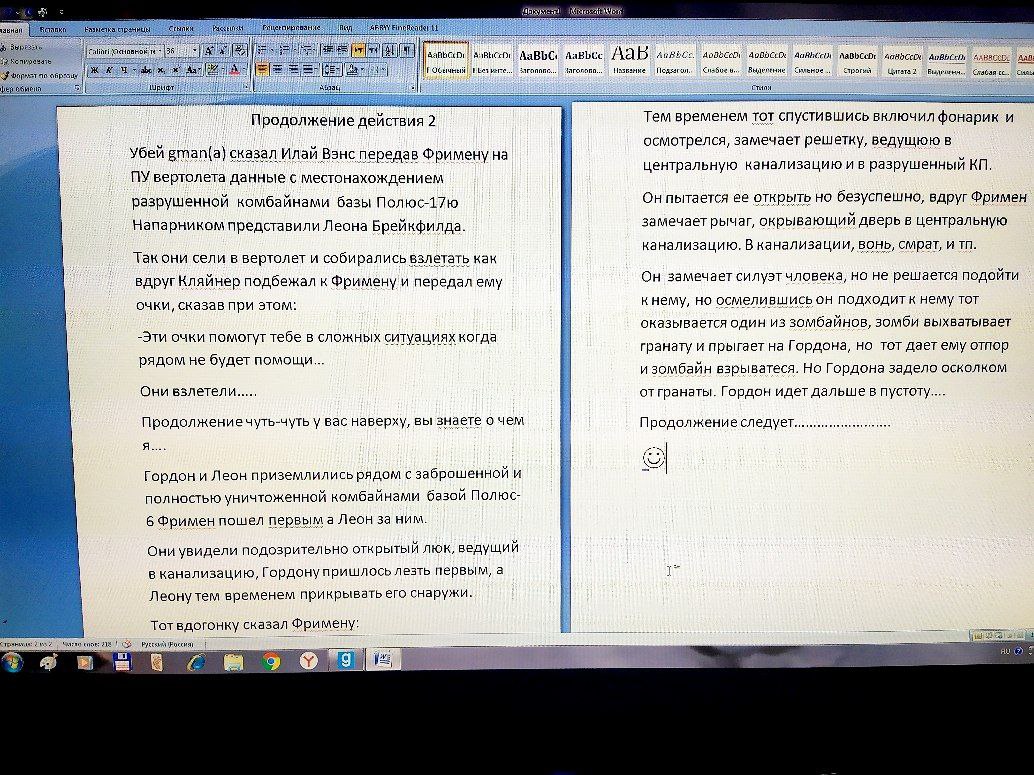1034x775 pixels.
Task: Open the font size 36 dropdown
Action: click(195, 51)
